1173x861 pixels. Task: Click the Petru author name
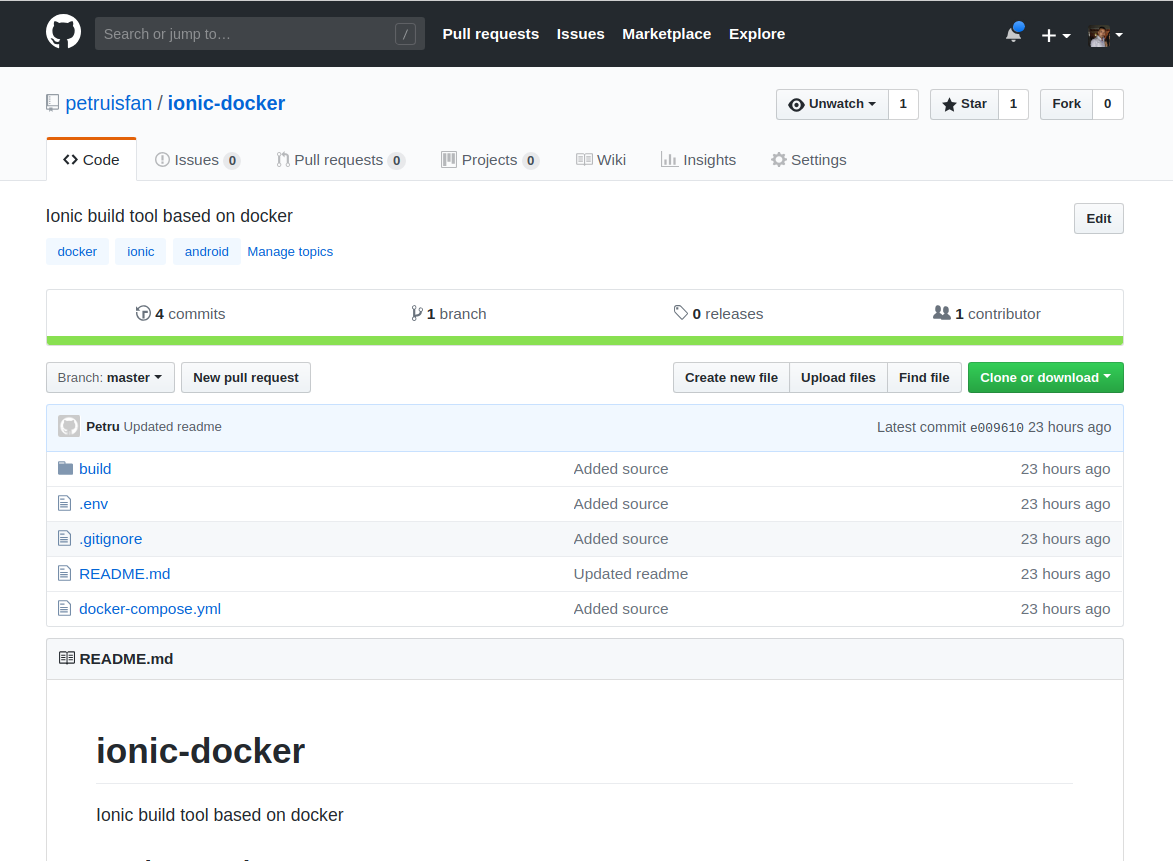[x=102, y=426]
